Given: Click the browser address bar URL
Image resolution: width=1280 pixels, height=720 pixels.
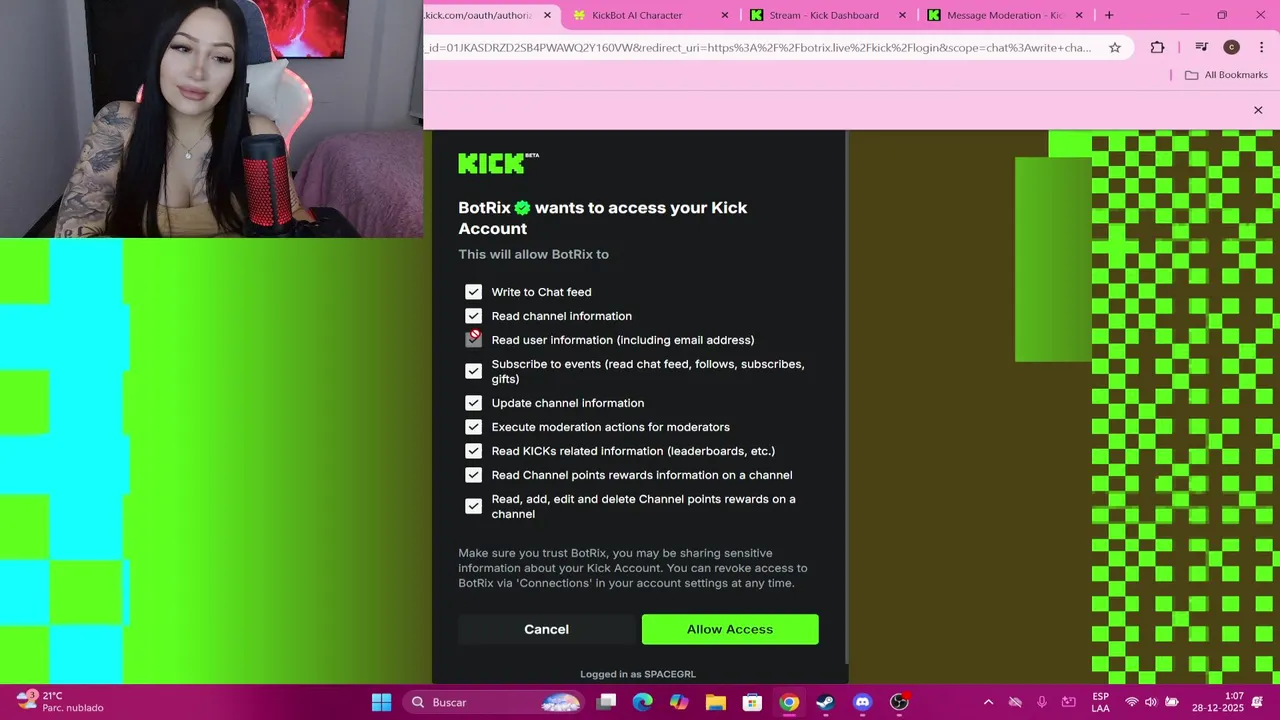Looking at the screenshot, I should click(758, 47).
